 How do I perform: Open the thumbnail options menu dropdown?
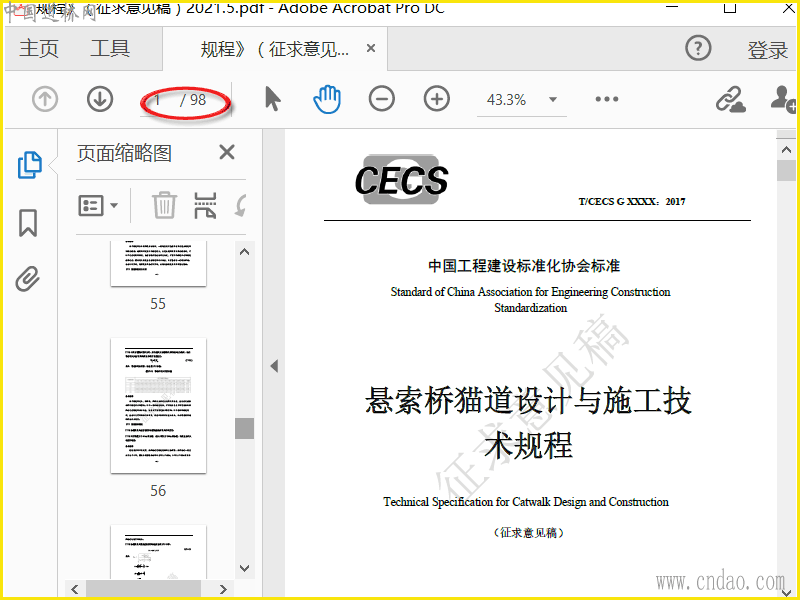(98, 206)
